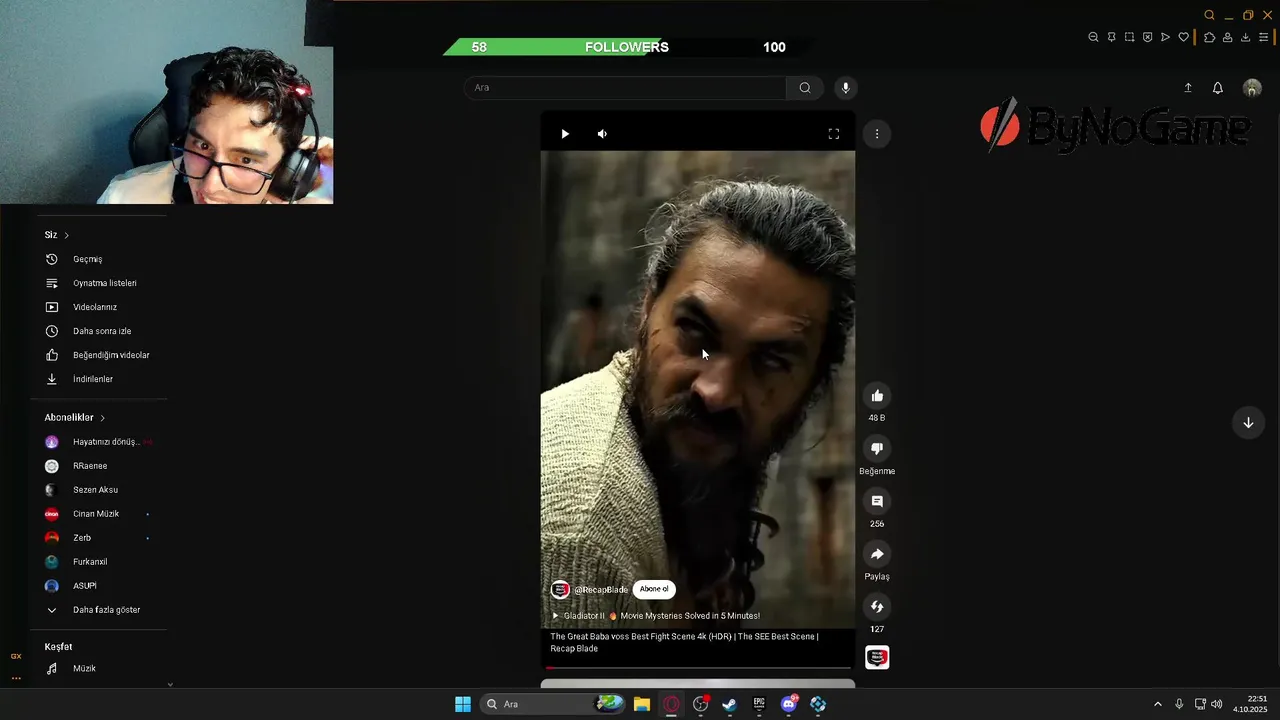Open Epic Games Launcher from taskbar
Image resolution: width=1280 pixels, height=720 pixels.
[x=759, y=704]
